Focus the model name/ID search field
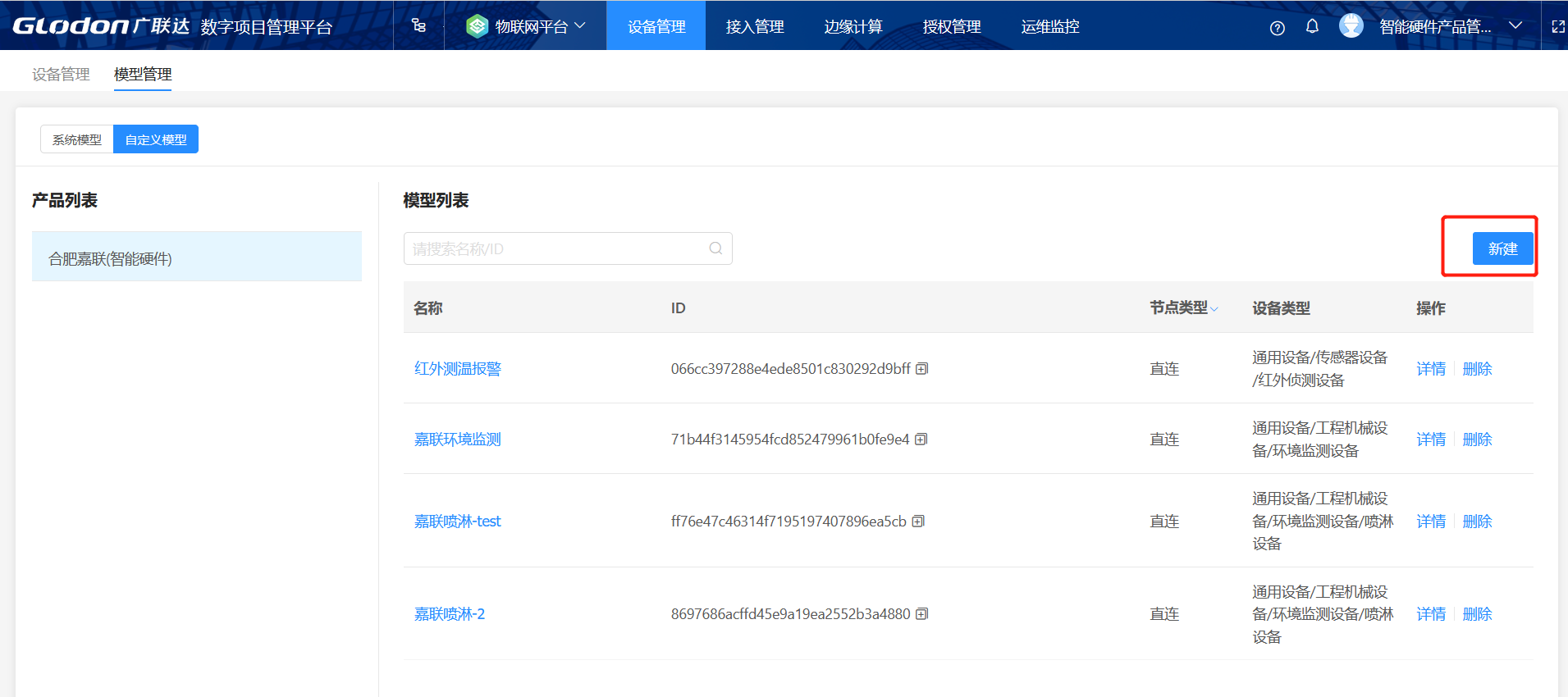The height and width of the screenshot is (697, 1568). 558,248
